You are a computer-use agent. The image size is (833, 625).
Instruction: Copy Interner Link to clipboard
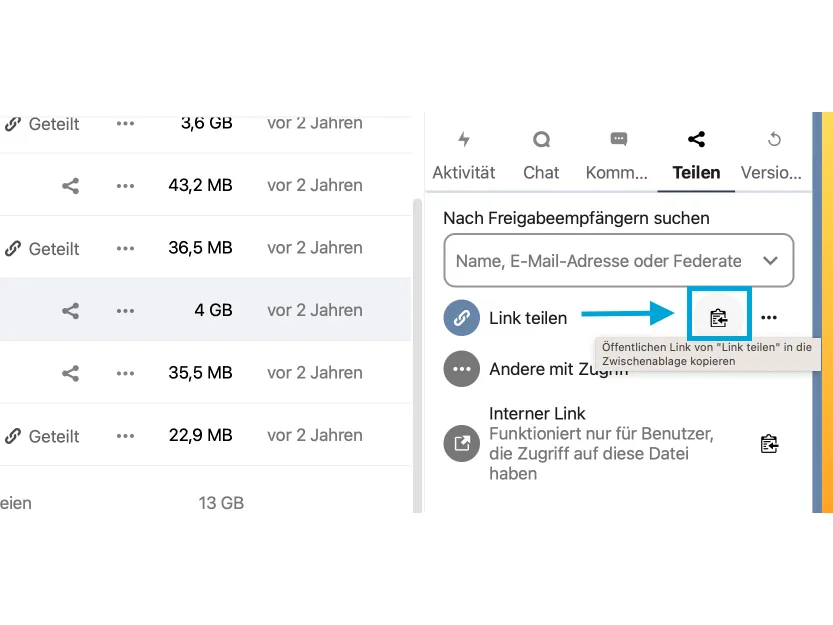769,443
